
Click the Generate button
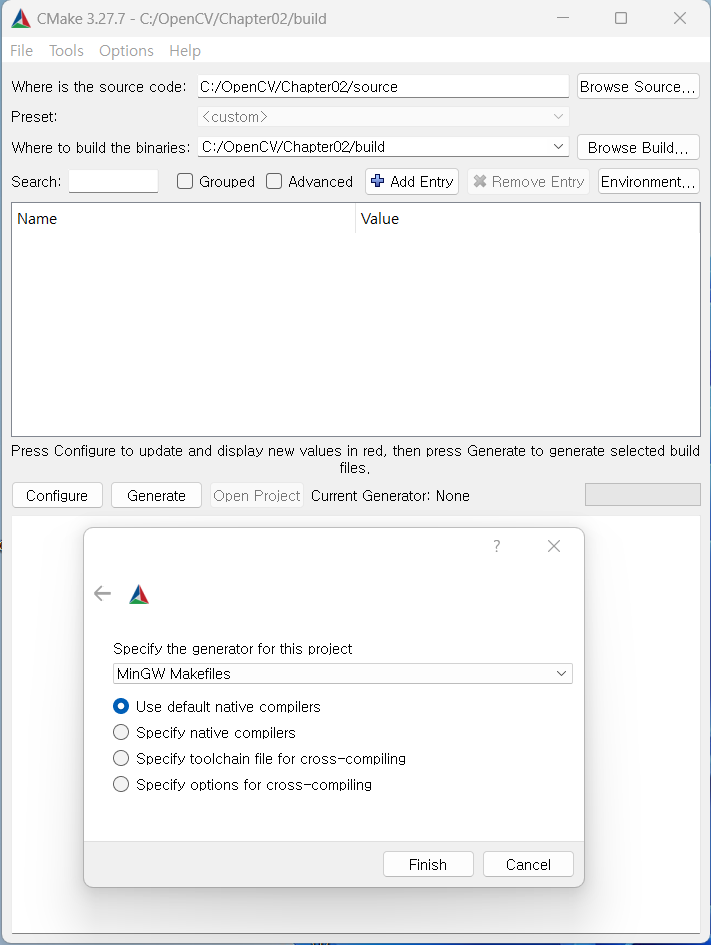pos(157,495)
